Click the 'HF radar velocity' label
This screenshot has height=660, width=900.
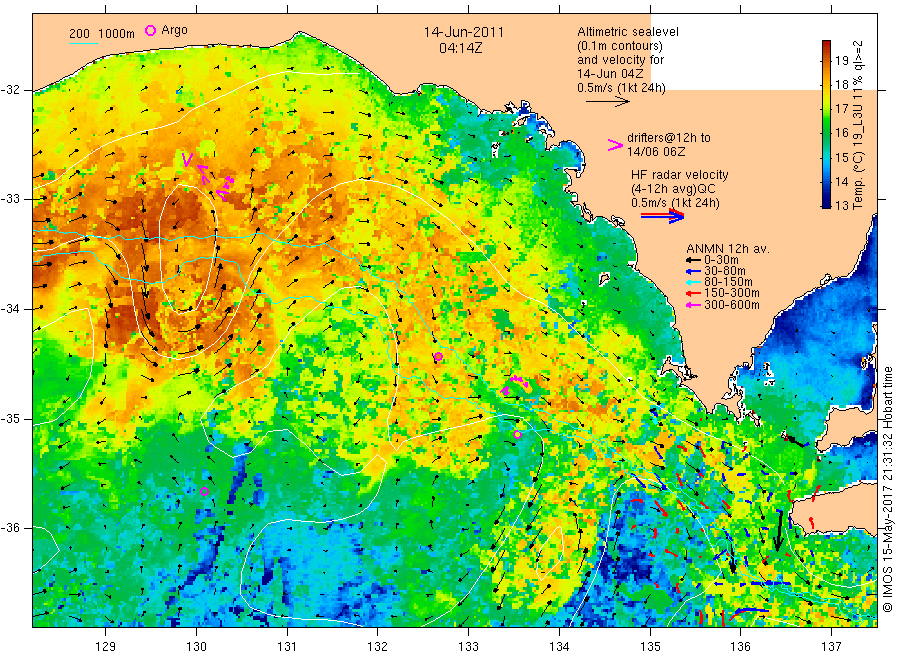point(680,174)
